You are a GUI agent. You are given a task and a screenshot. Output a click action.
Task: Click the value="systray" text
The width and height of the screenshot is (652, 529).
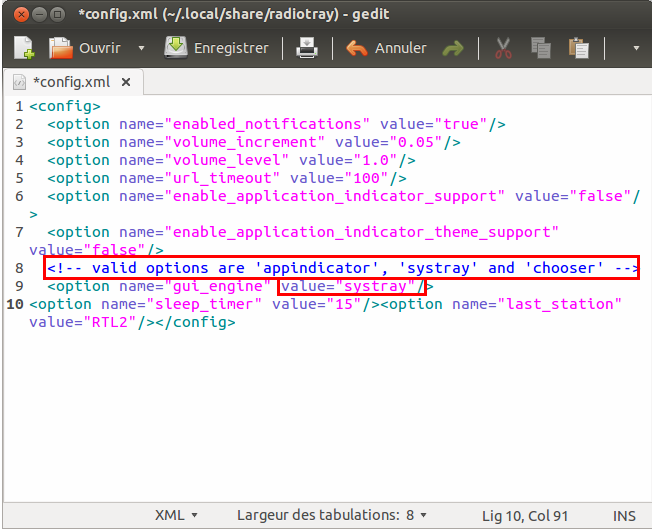[348, 286]
